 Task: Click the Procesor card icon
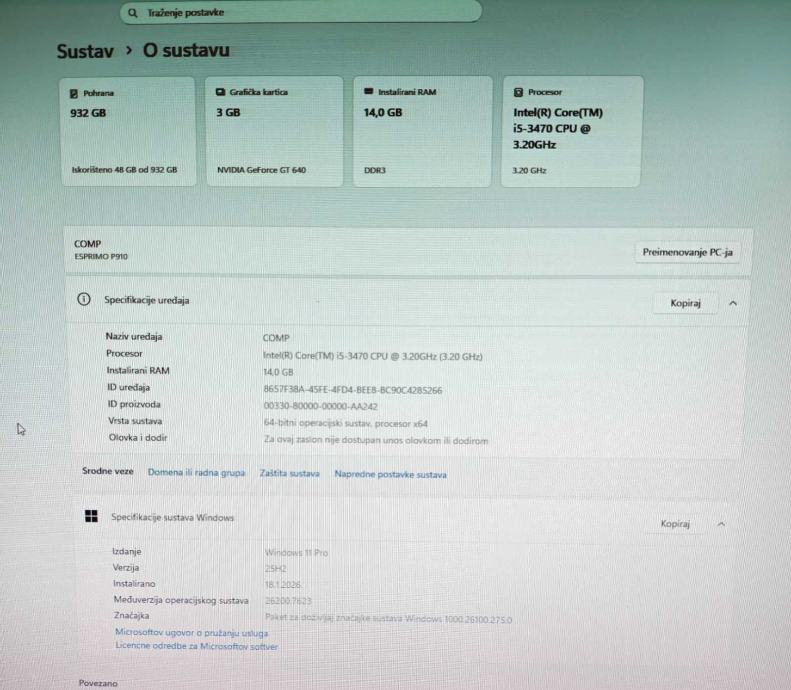518,92
